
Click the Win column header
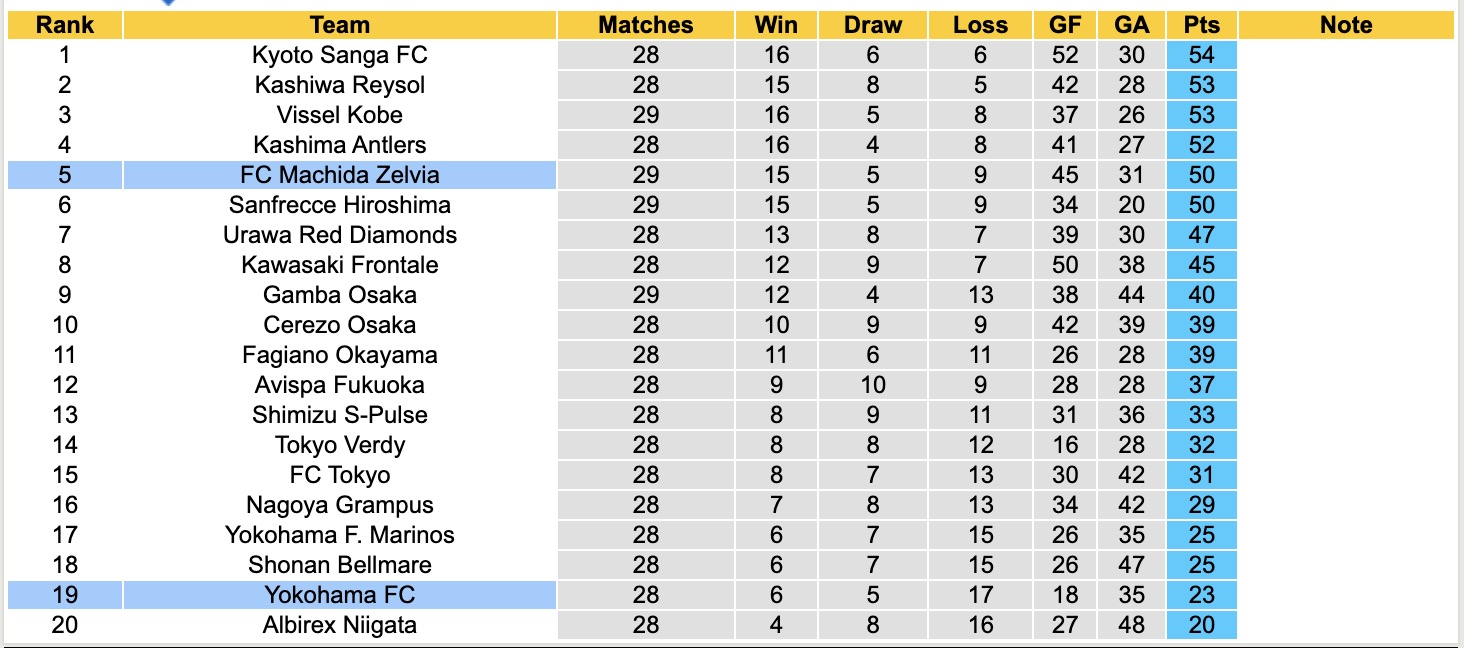pos(776,25)
